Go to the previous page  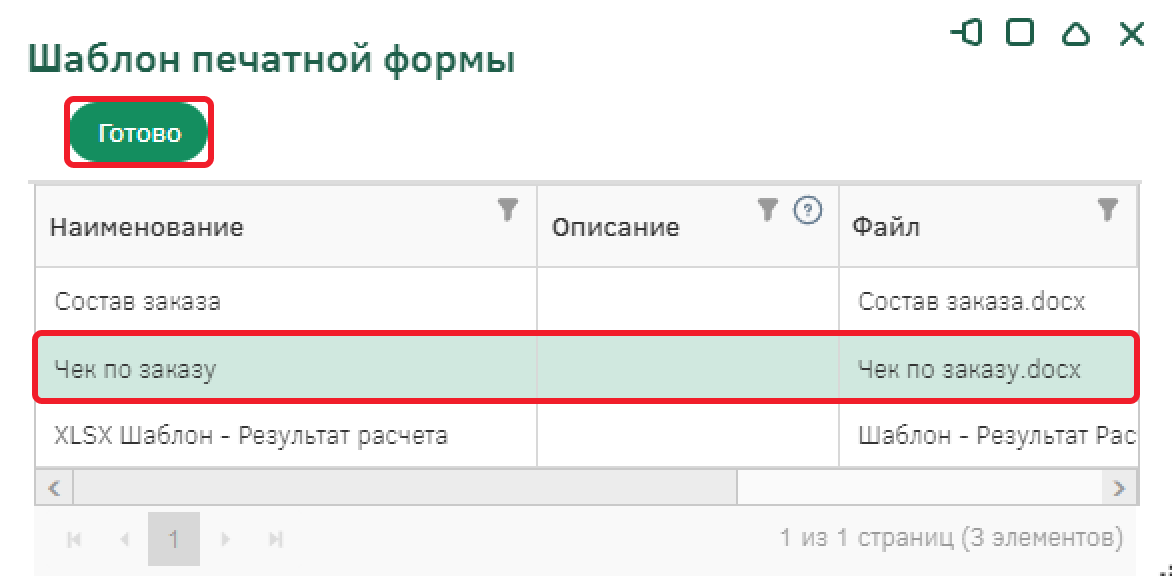124,539
